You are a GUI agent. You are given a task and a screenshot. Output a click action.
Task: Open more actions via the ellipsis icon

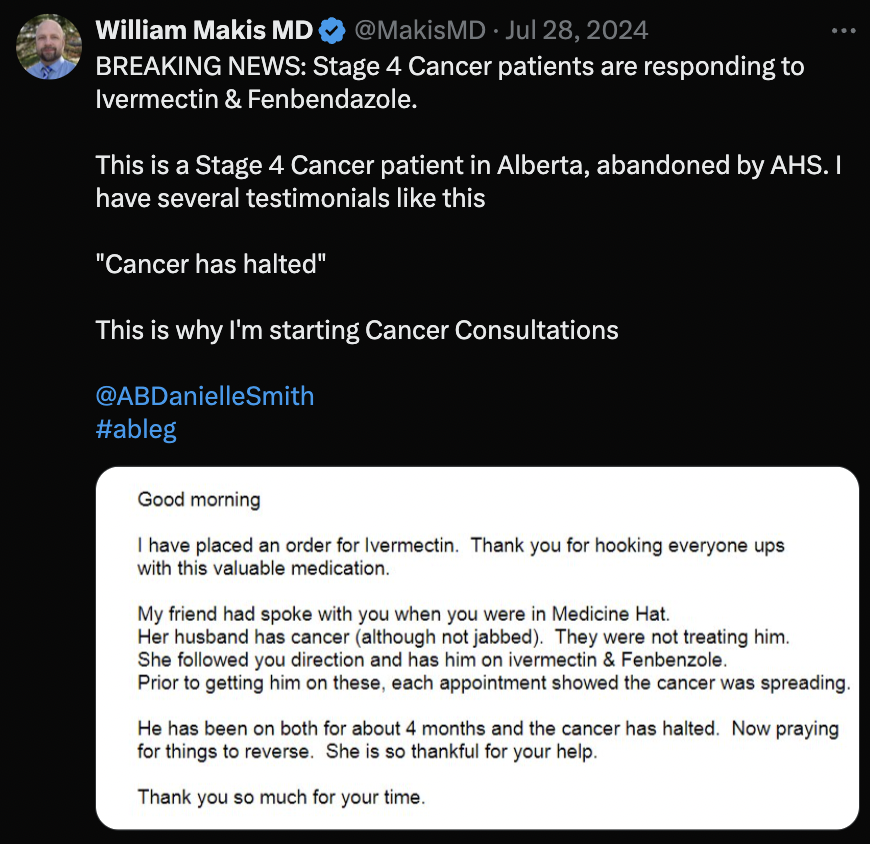click(843, 30)
